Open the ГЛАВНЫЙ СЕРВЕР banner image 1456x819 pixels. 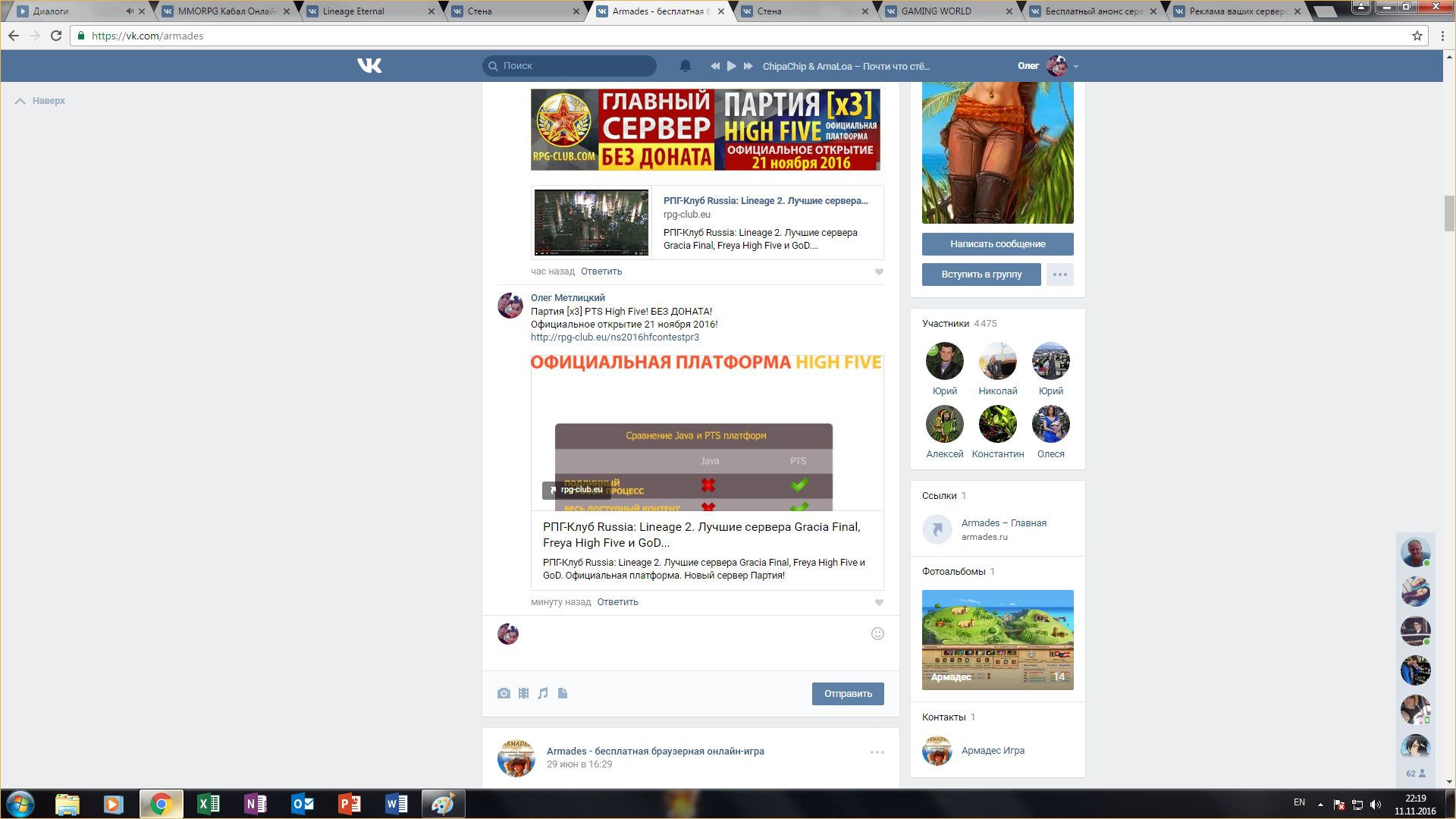(705, 130)
